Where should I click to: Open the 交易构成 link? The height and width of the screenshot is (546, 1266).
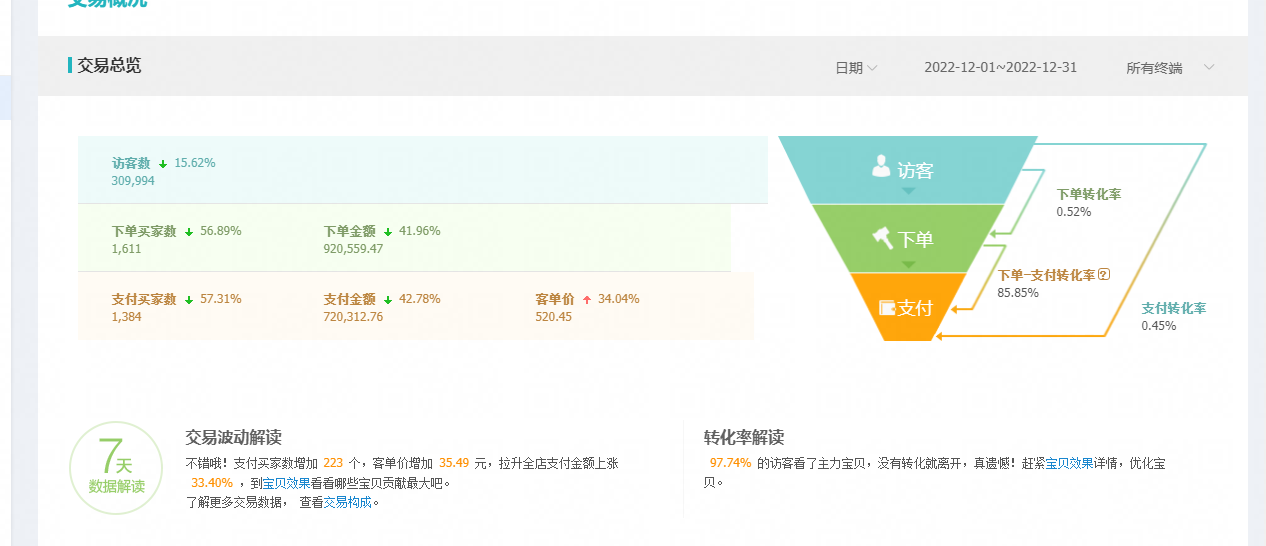[x=347, y=503]
